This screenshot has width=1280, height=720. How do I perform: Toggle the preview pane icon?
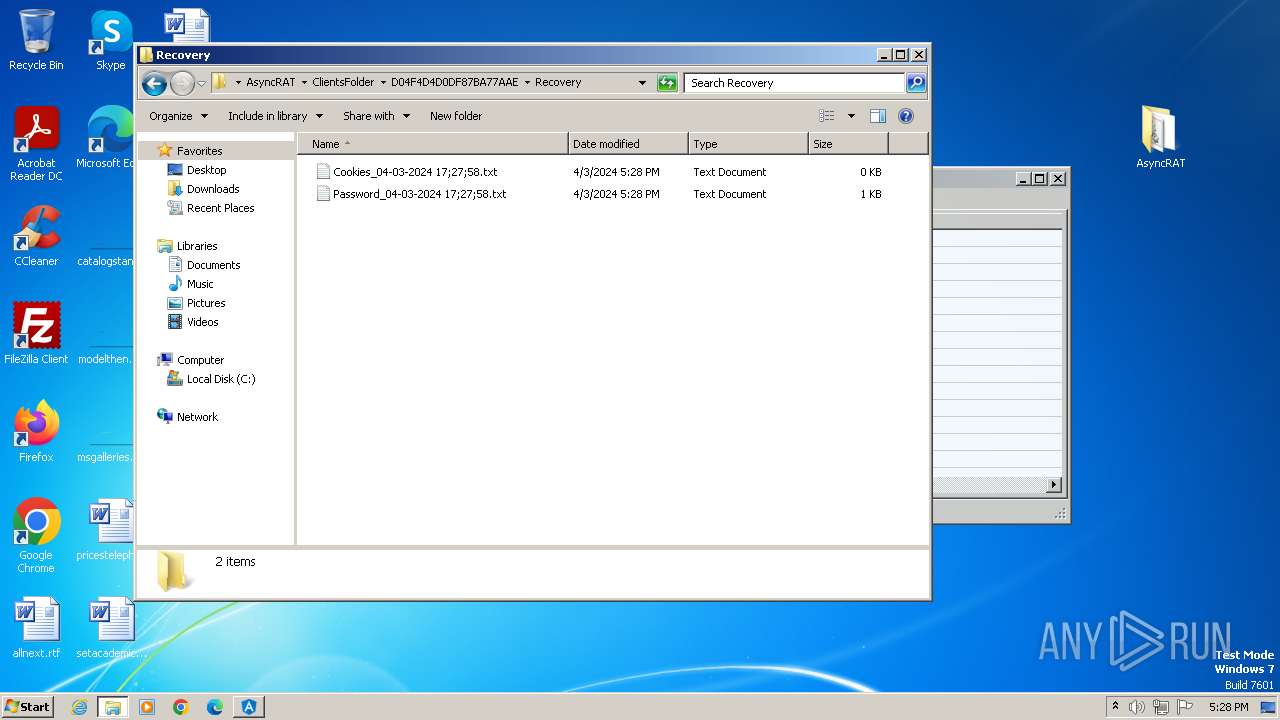coord(878,116)
